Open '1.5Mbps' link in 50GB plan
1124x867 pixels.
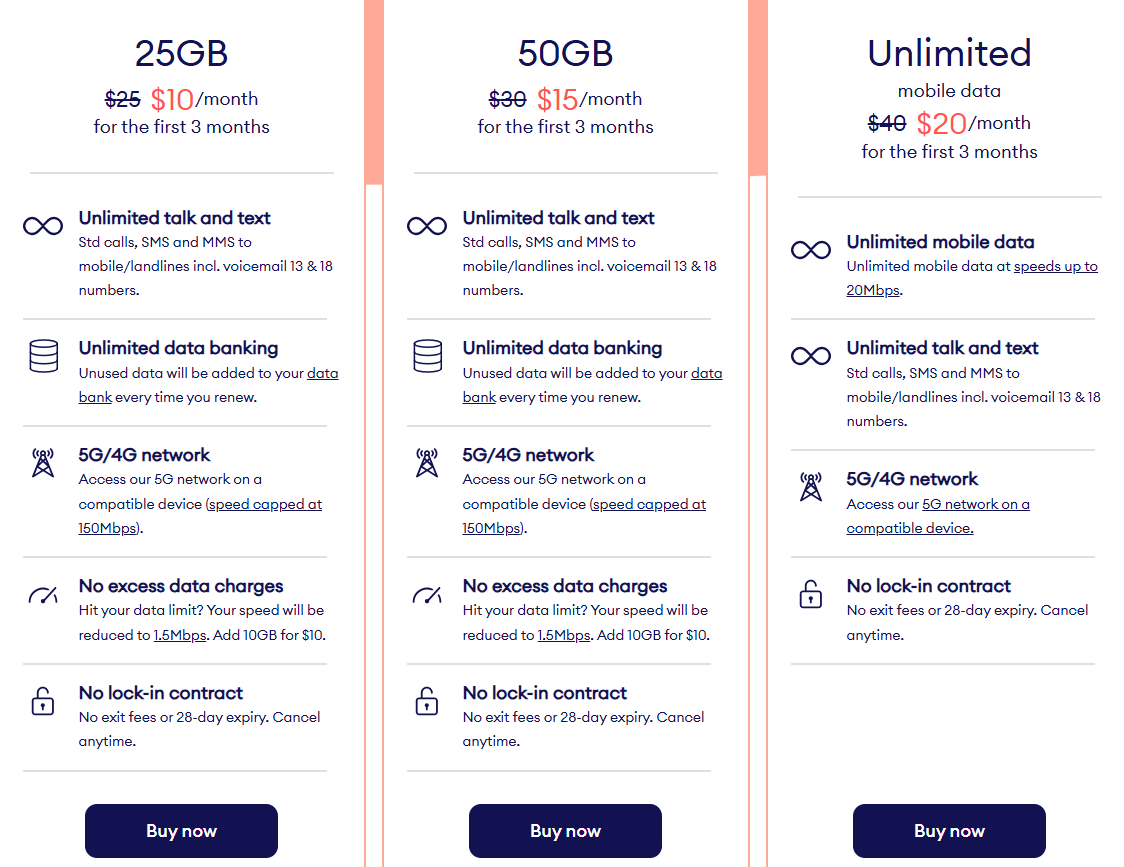point(564,635)
